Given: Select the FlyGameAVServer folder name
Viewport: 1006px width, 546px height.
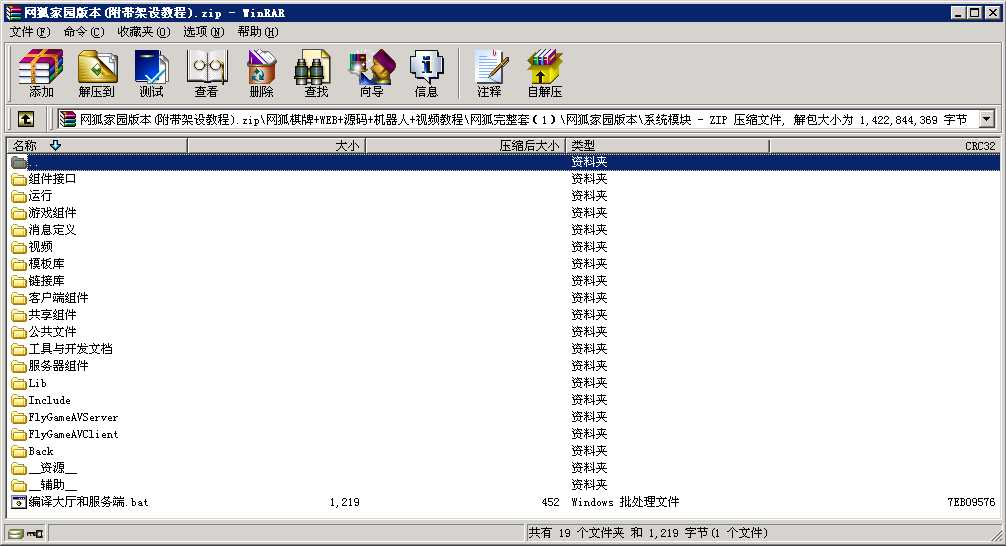Looking at the screenshot, I should tap(73, 417).
